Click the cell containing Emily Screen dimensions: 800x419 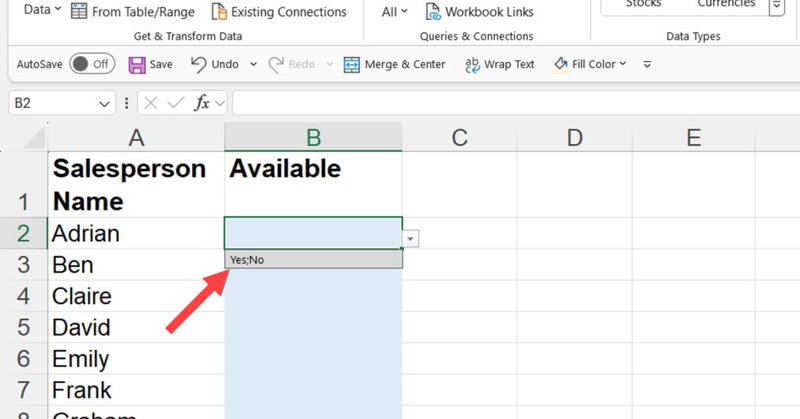click(x=136, y=358)
